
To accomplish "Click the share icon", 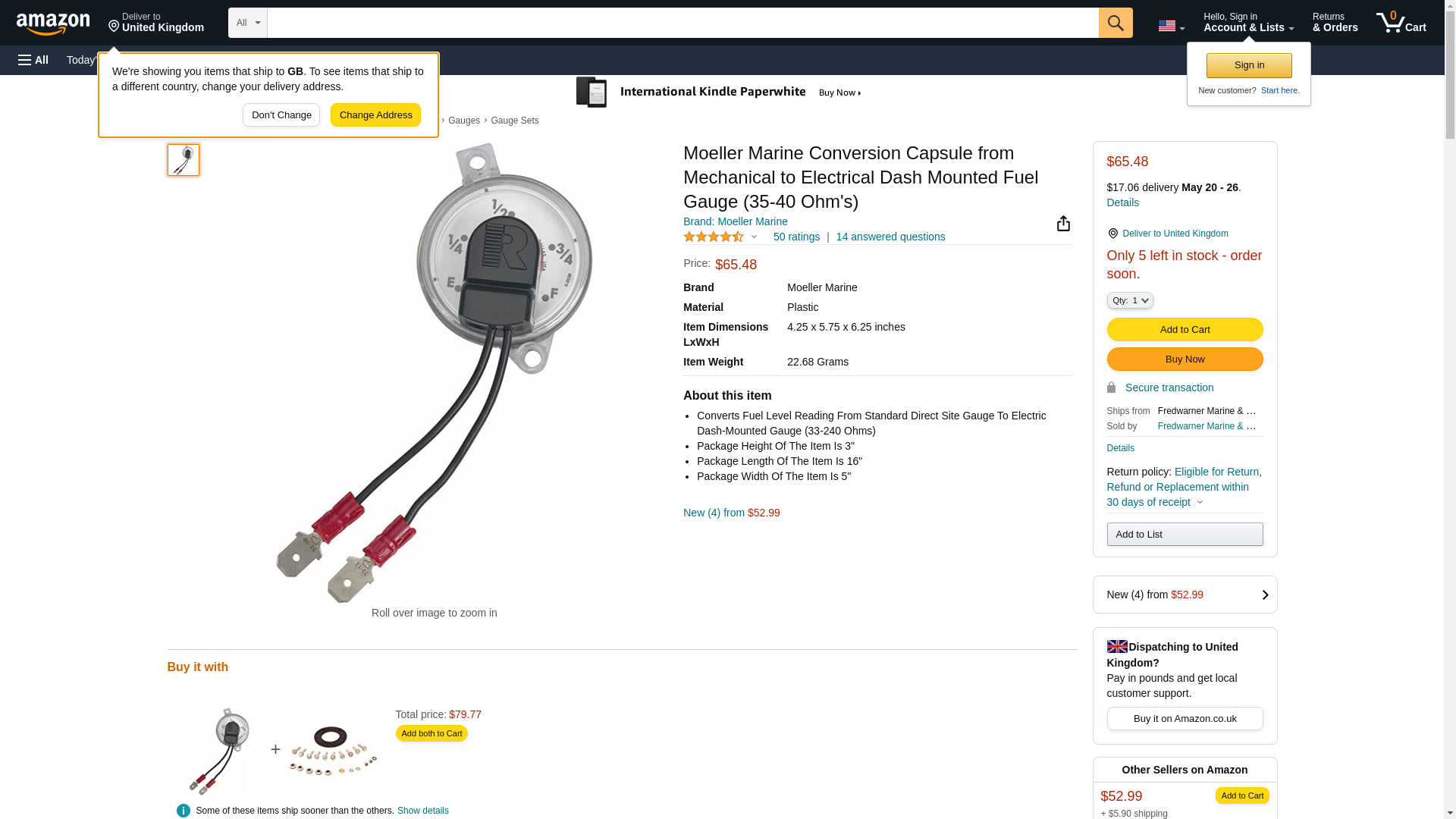I will click(1063, 223).
